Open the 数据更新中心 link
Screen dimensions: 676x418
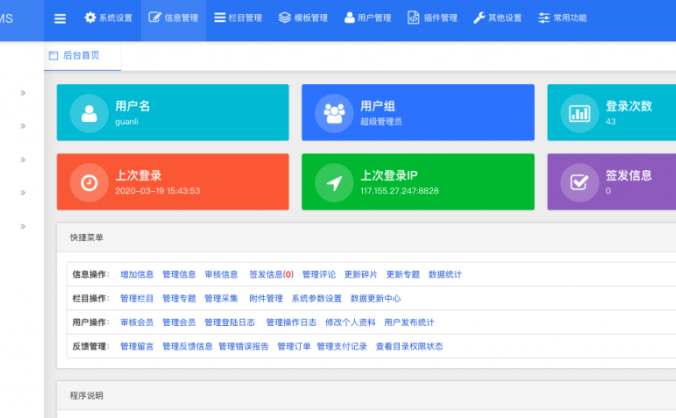point(376,299)
